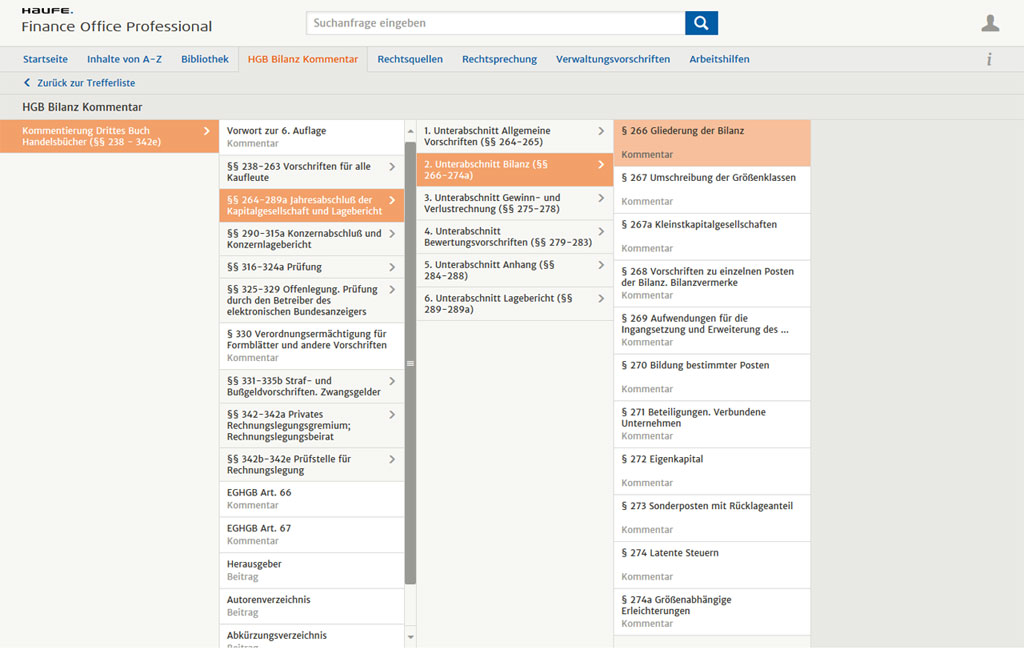Viewport: 1024px width, 670px height.
Task: Expand 2. Unterabschnitt Bilanz chevron
Action: tap(601, 165)
